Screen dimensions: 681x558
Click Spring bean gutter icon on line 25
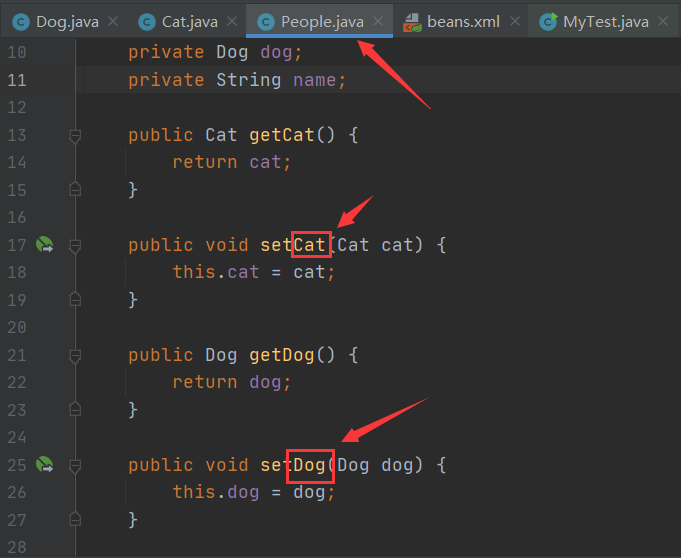point(45,465)
